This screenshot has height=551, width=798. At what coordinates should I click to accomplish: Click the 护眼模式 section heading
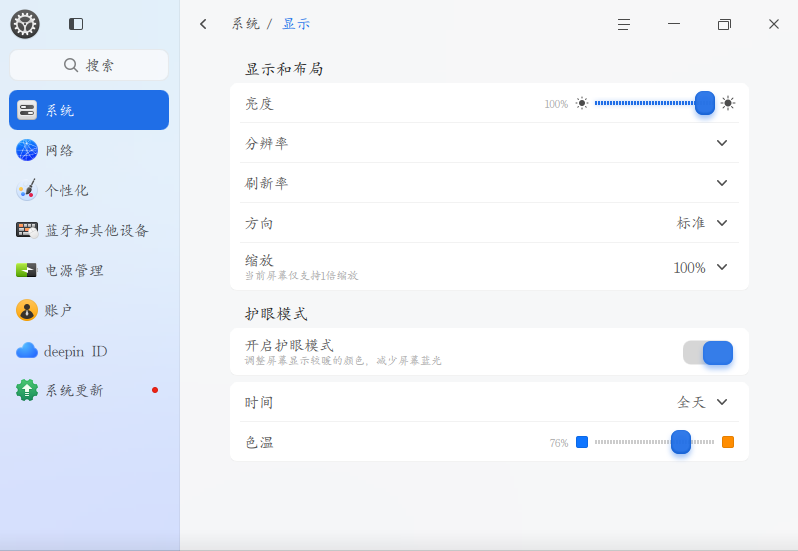[x=276, y=314]
